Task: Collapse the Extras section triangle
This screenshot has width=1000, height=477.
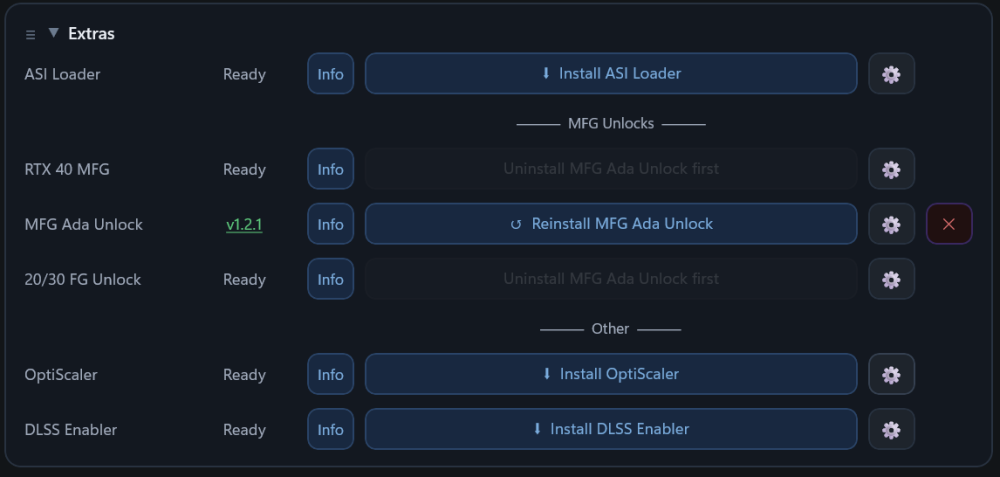Action: click(54, 33)
